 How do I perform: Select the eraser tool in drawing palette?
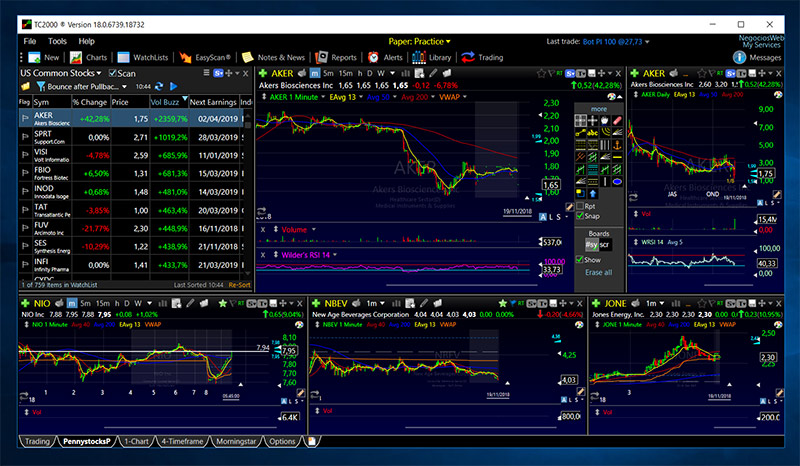(x=617, y=120)
